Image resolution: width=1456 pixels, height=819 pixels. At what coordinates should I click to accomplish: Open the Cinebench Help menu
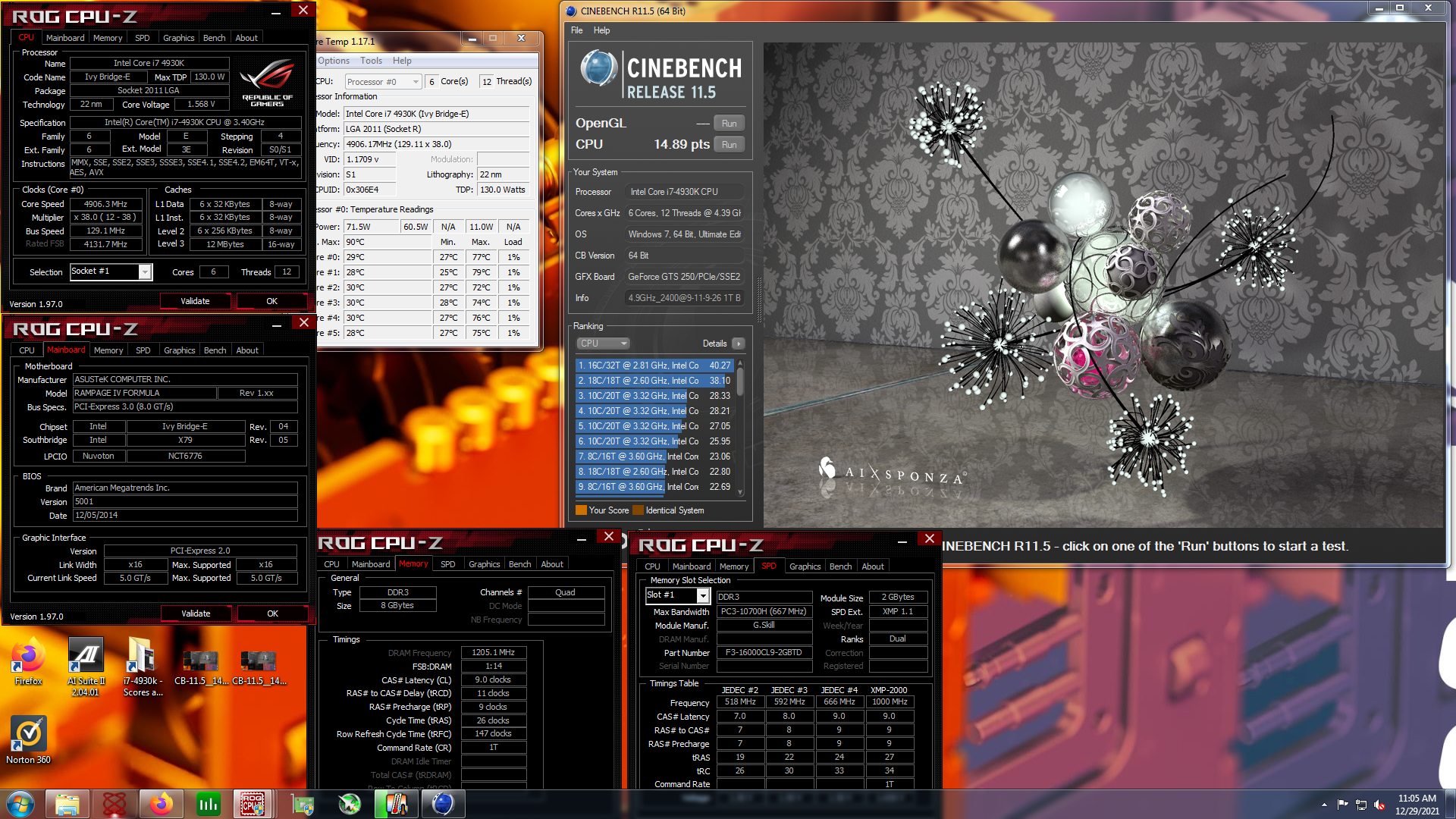point(601,30)
